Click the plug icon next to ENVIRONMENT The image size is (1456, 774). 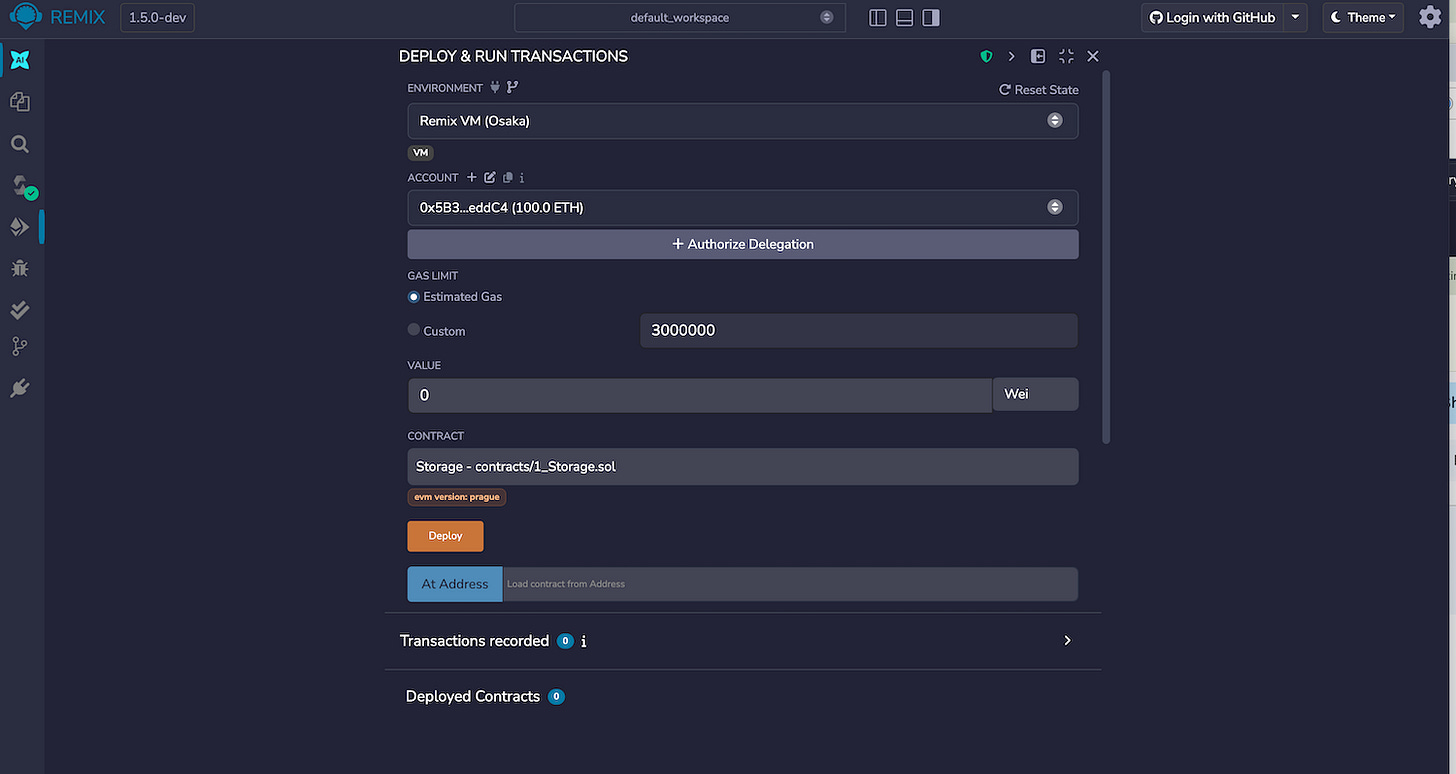495,88
